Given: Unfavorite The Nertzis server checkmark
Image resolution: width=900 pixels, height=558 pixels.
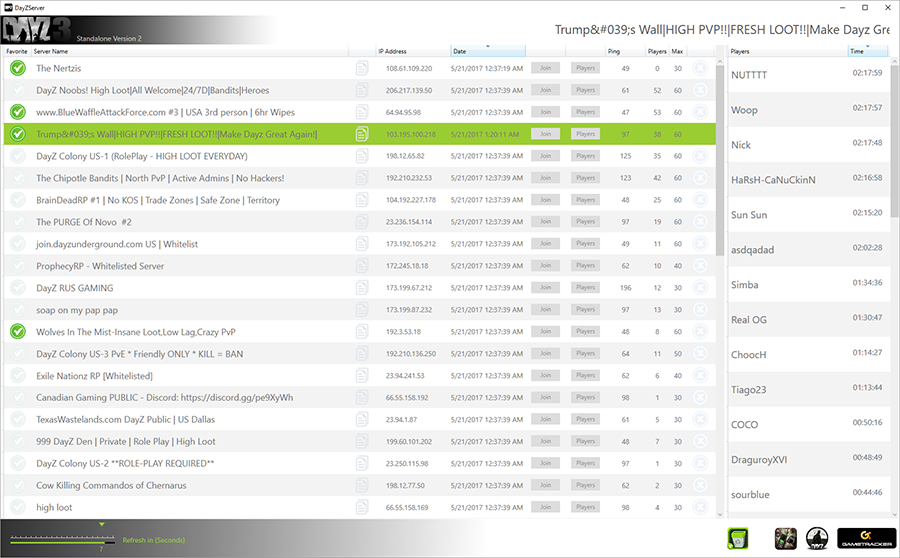Looking at the screenshot, I should coord(18,68).
